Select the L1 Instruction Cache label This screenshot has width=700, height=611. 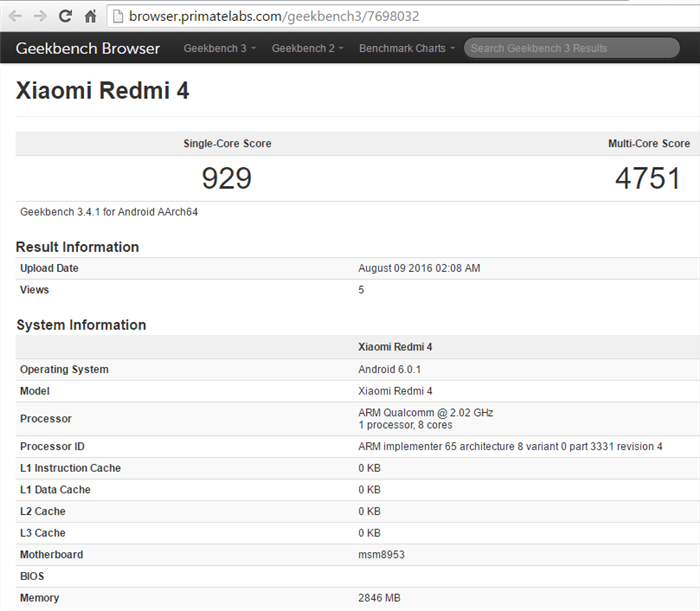click(71, 468)
